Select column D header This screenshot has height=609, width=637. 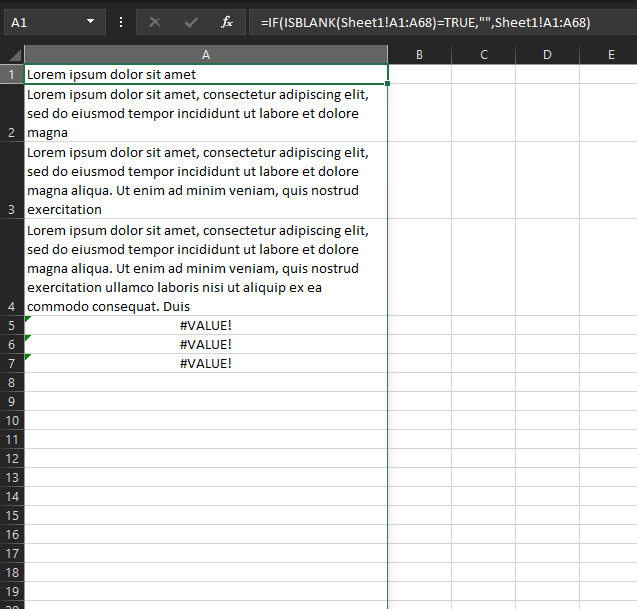pyautogui.click(x=547, y=54)
